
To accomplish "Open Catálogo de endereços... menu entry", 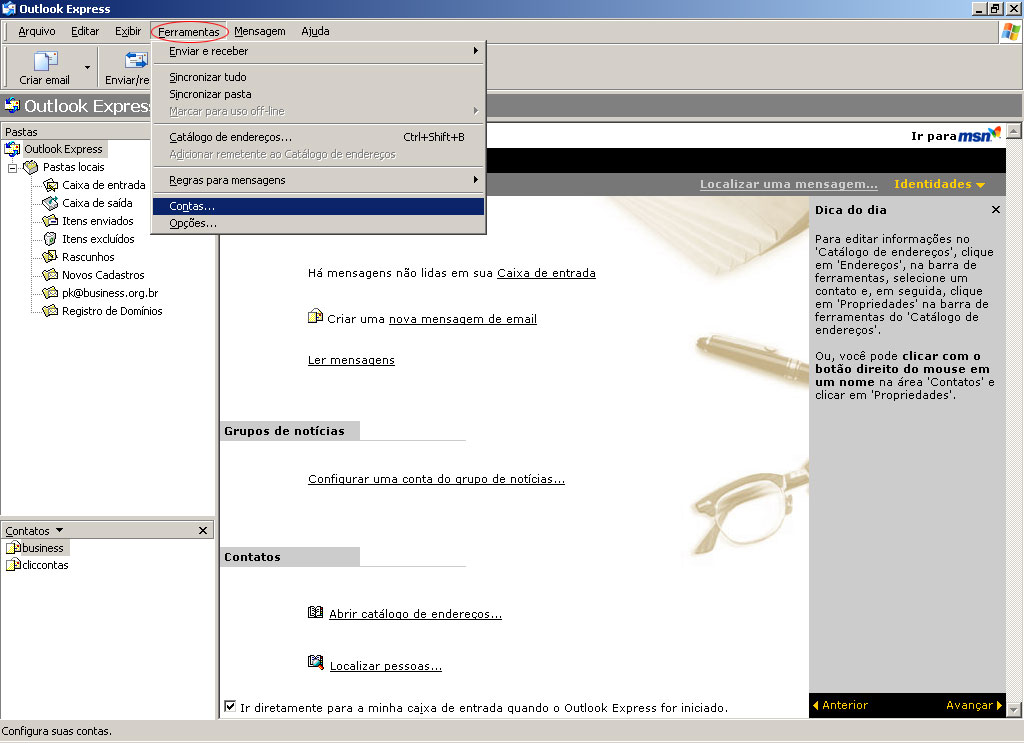I will (319, 137).
